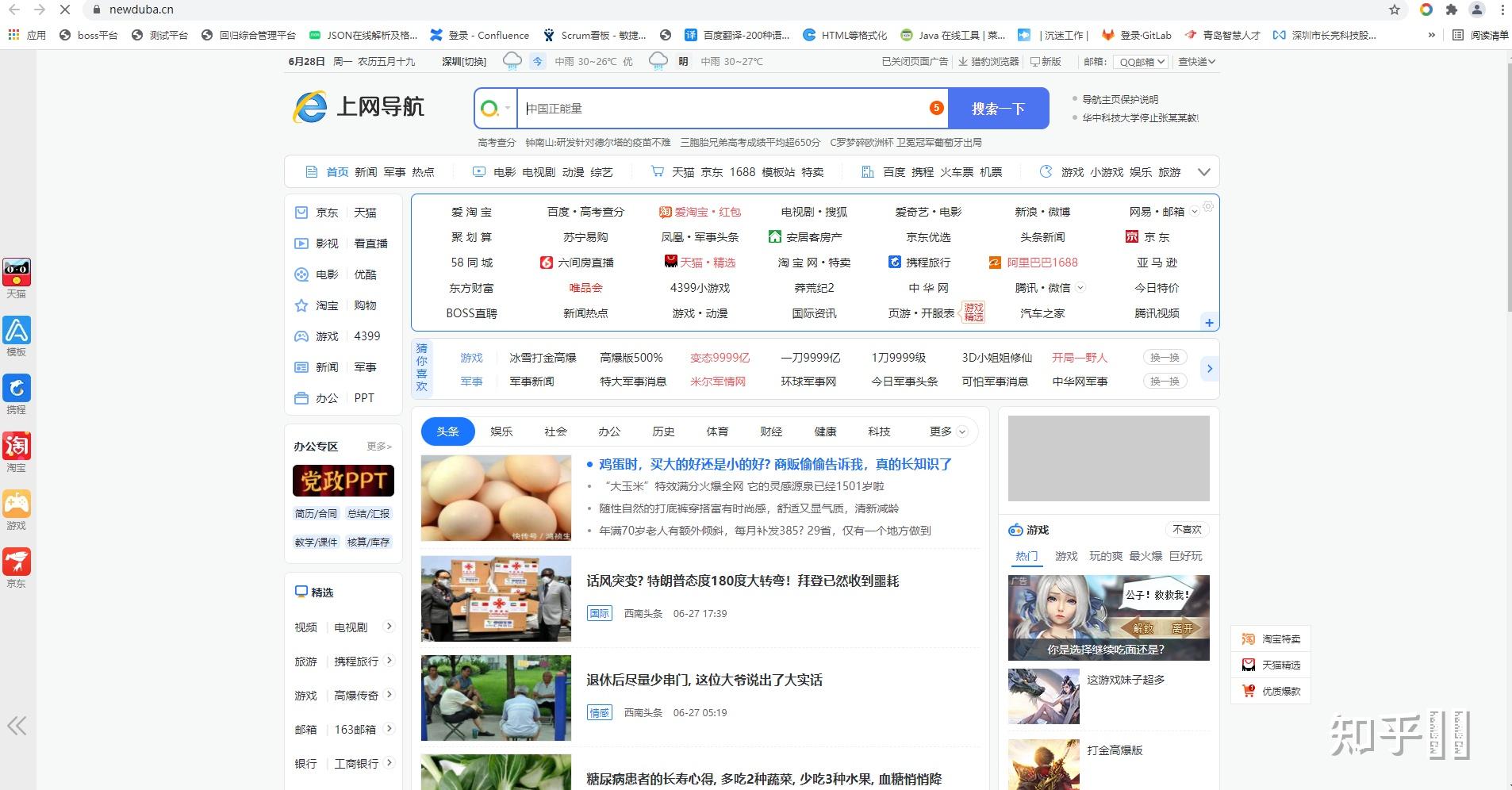Click the 不喜欢 button in games panel
1512x790 pixels.
click(x=1188, y=530)
